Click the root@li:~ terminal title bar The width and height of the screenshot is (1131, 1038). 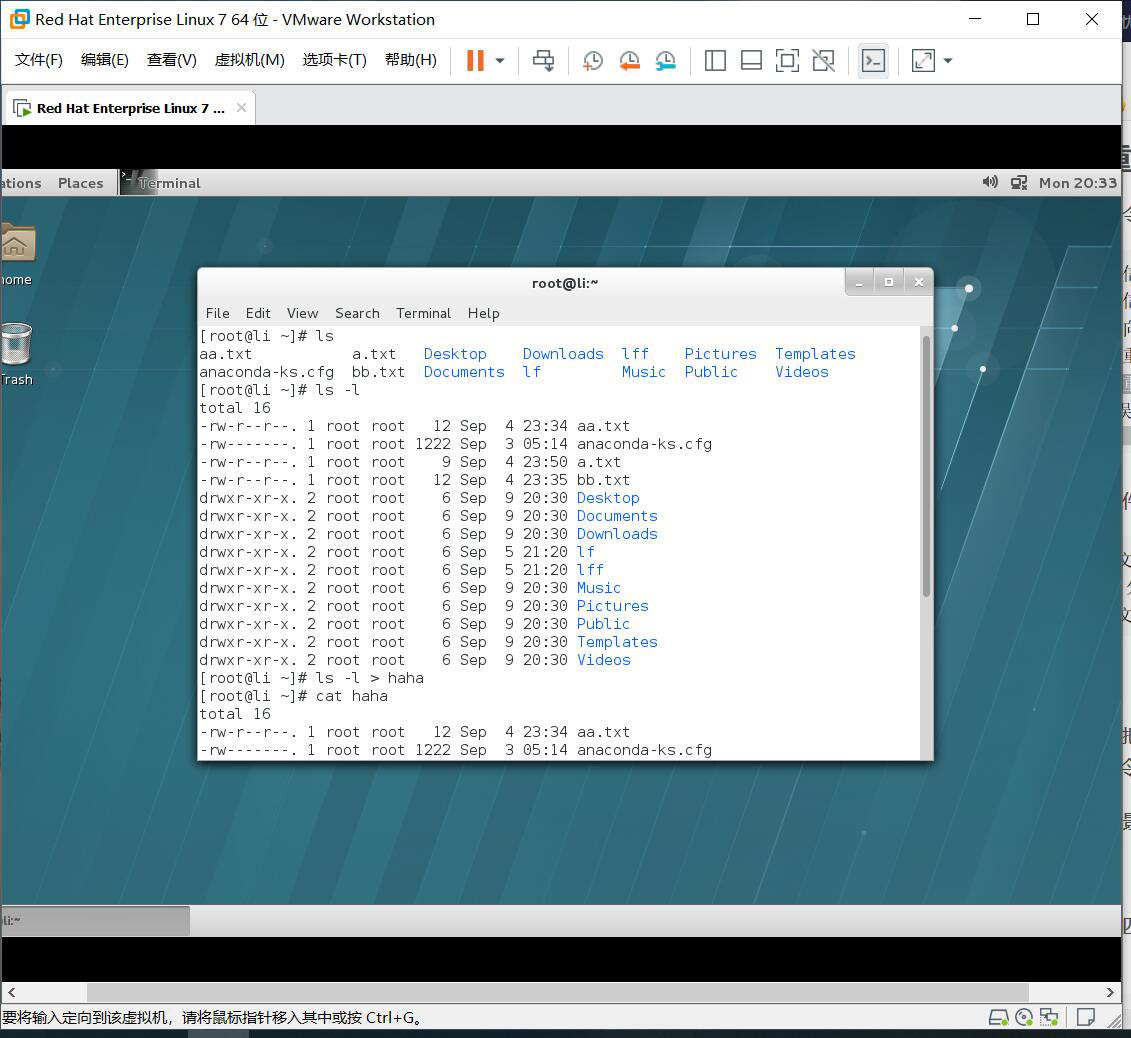pos(565,283)
